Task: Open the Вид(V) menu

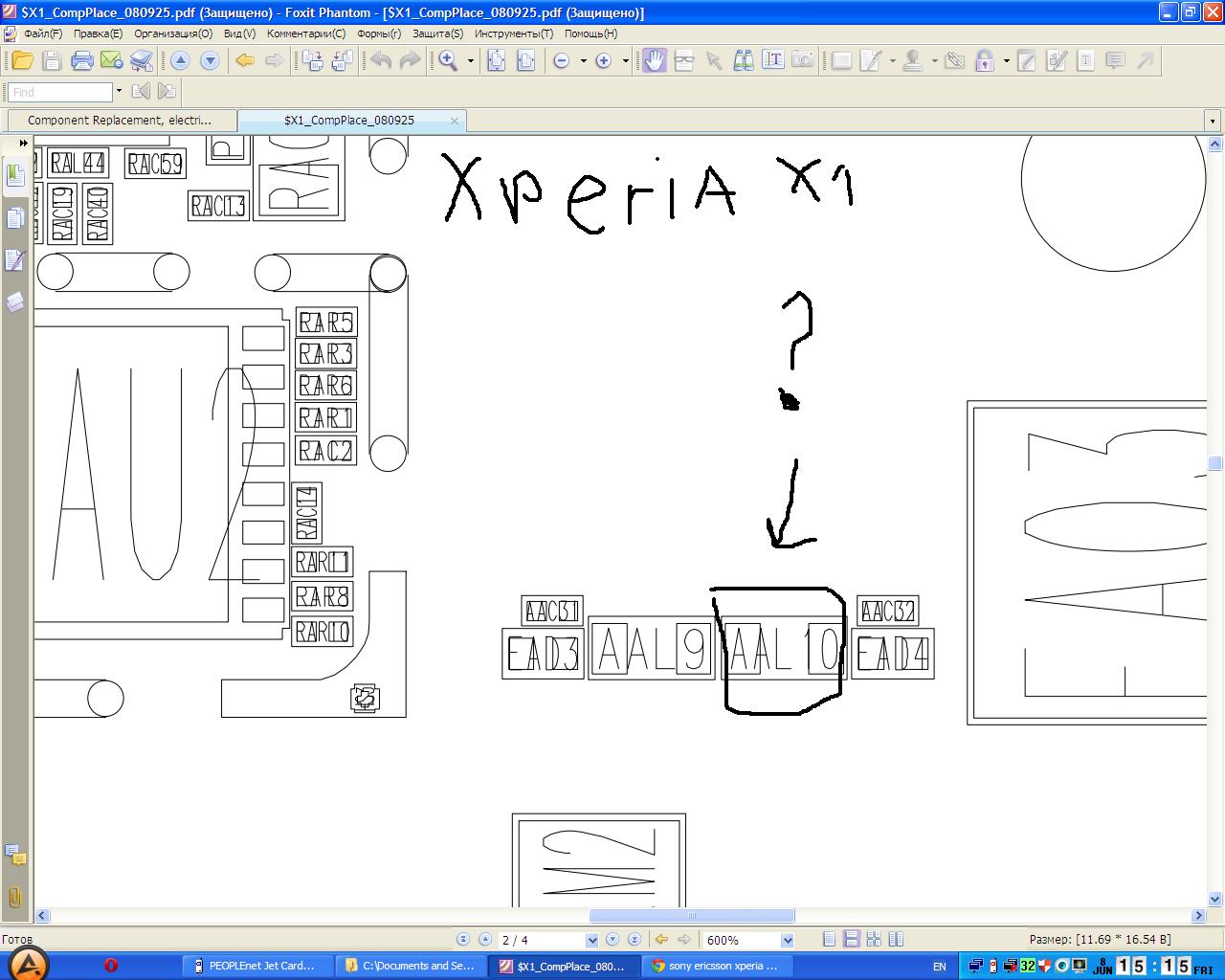Action: tap(239, 33)
